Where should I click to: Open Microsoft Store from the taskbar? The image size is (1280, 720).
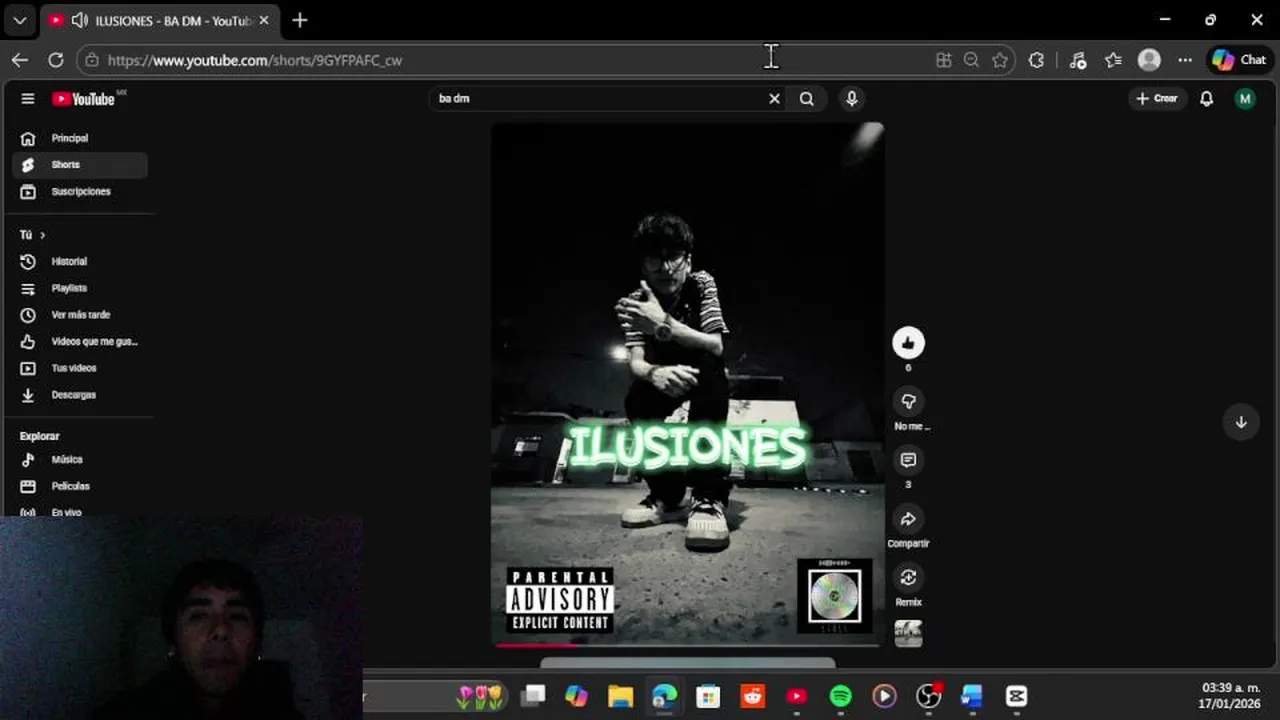click(708, 696)
